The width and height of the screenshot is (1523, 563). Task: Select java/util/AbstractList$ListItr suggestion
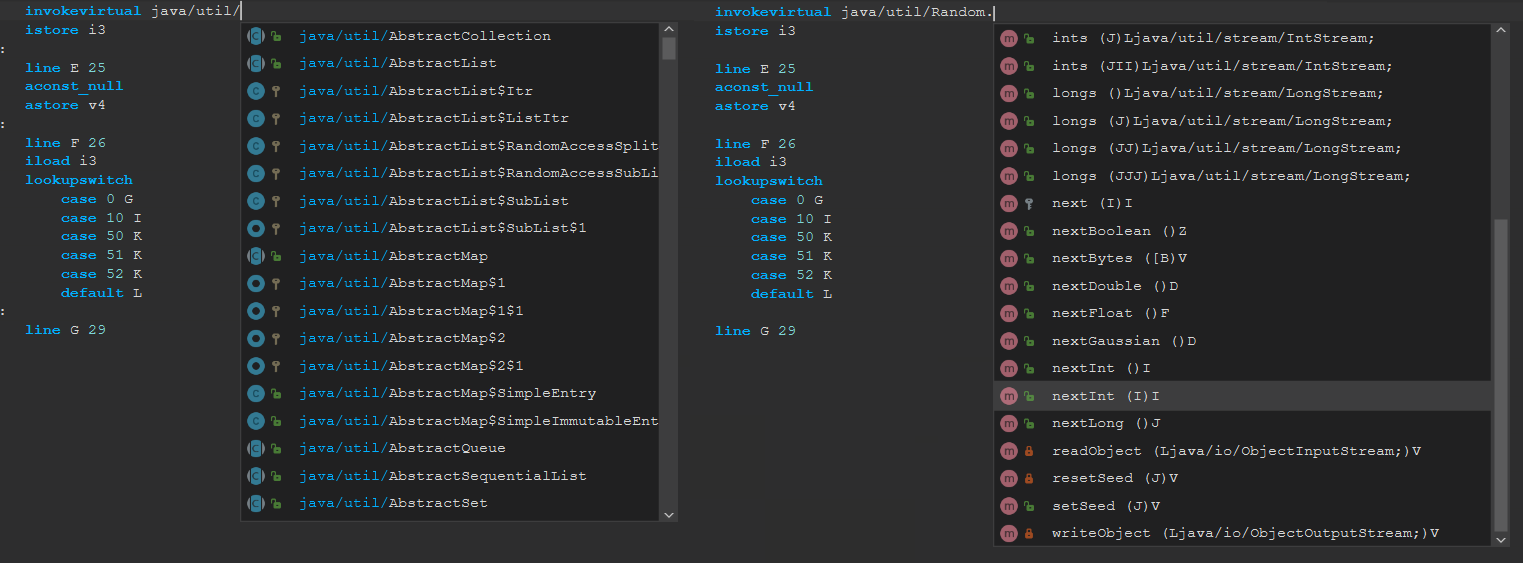tap(450, 118)
